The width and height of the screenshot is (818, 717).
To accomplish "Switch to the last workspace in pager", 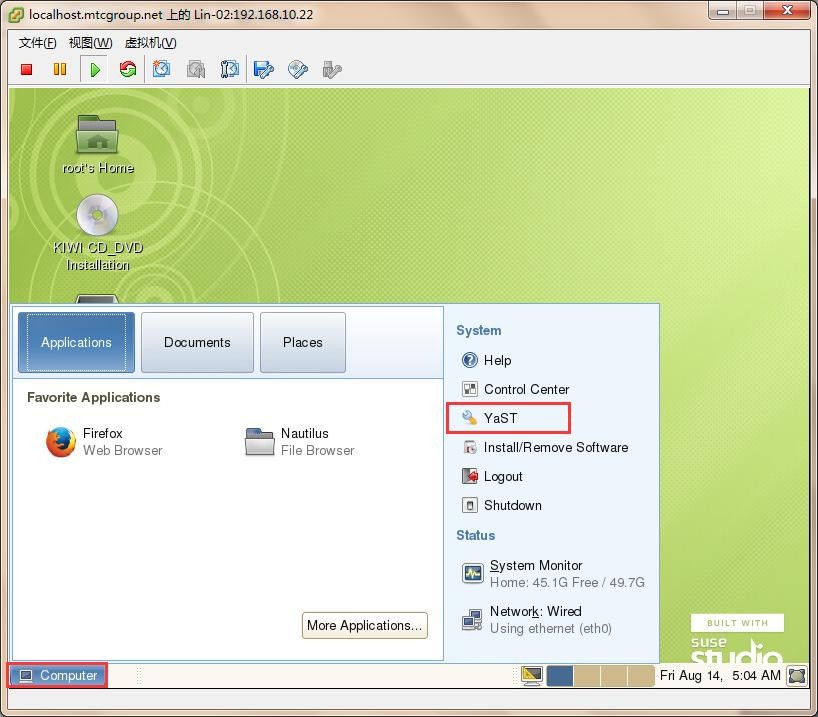I will coord(641,676).
